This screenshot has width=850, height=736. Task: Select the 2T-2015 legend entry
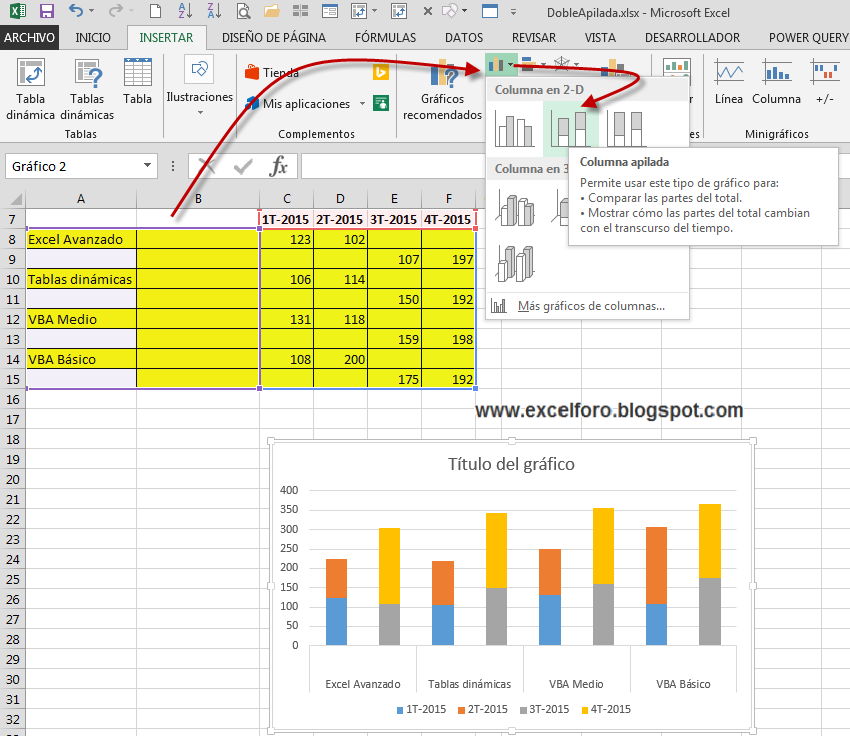pyautogui.click(x=483, y=709)
